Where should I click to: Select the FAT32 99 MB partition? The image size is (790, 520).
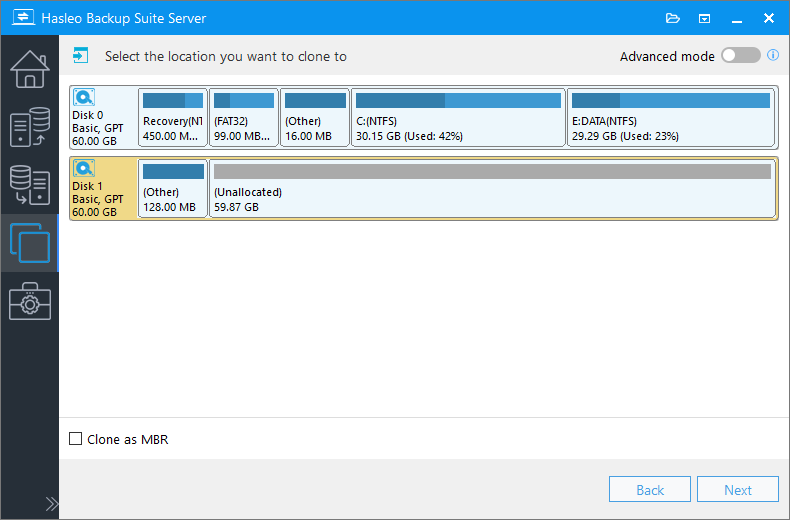pos(243,117)
